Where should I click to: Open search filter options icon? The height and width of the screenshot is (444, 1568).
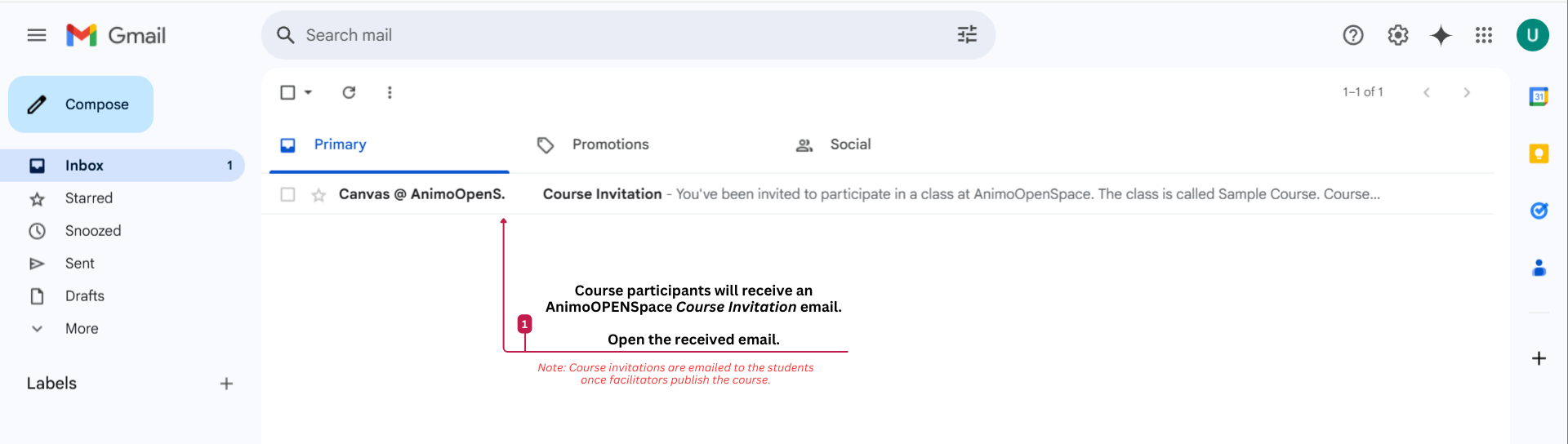click(967, 34)
